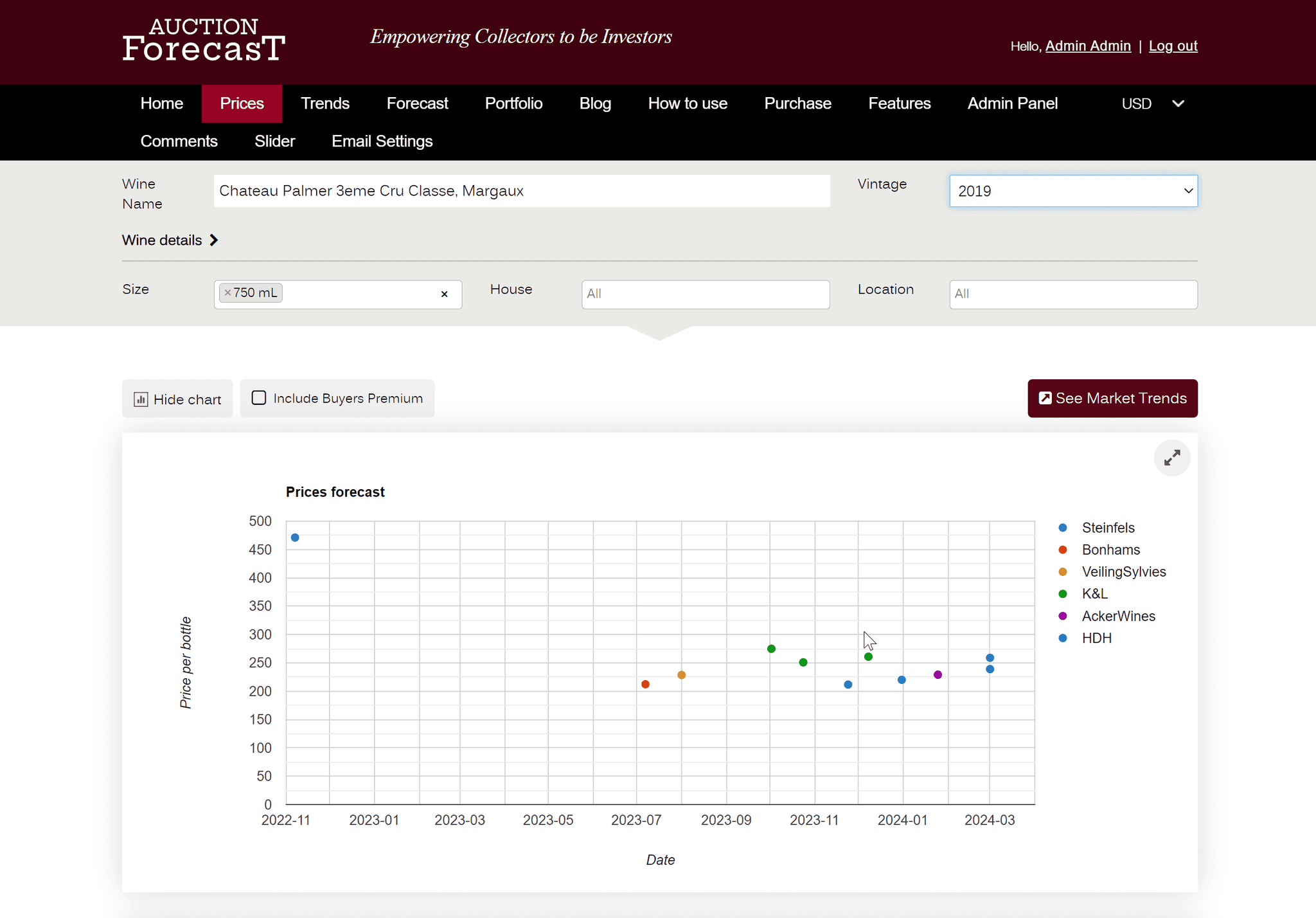Open the Portfolio menu item
1316x918 pixels.
513,104
